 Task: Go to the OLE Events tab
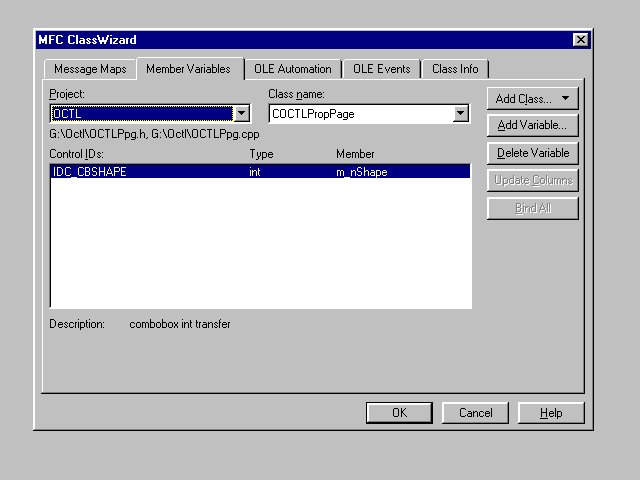pos(382,69)
